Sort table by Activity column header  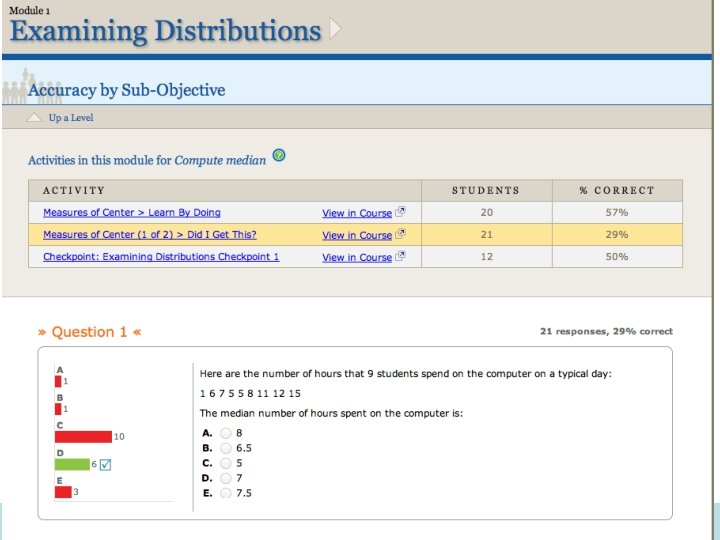(74, 190)
